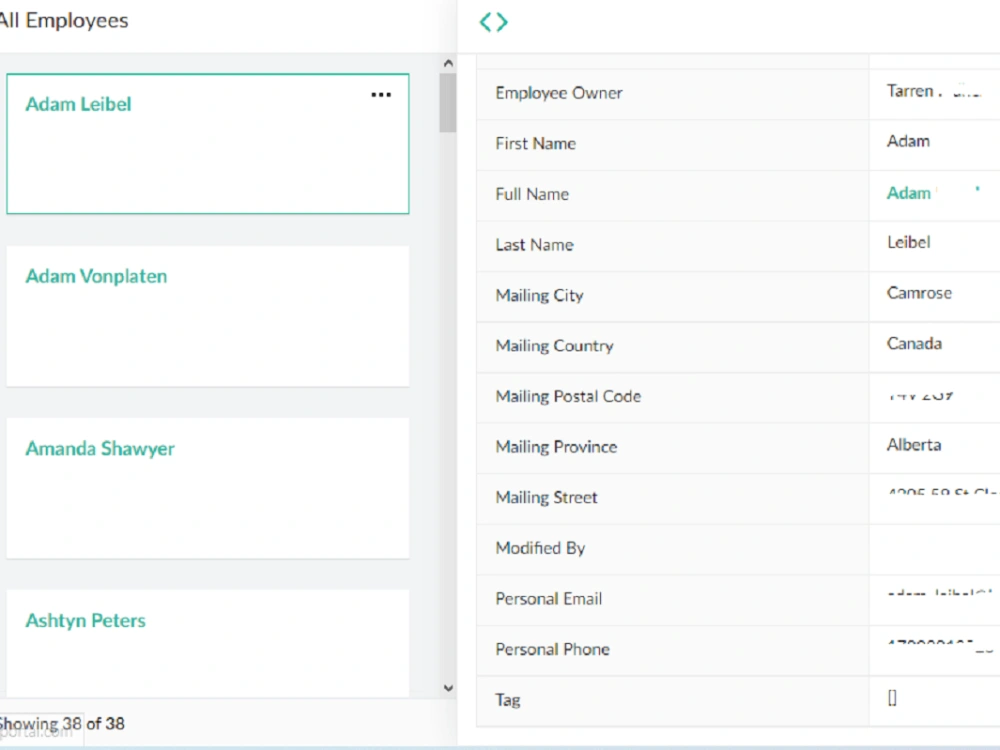Click the Mailing Country value Canada

pos(914,344)
